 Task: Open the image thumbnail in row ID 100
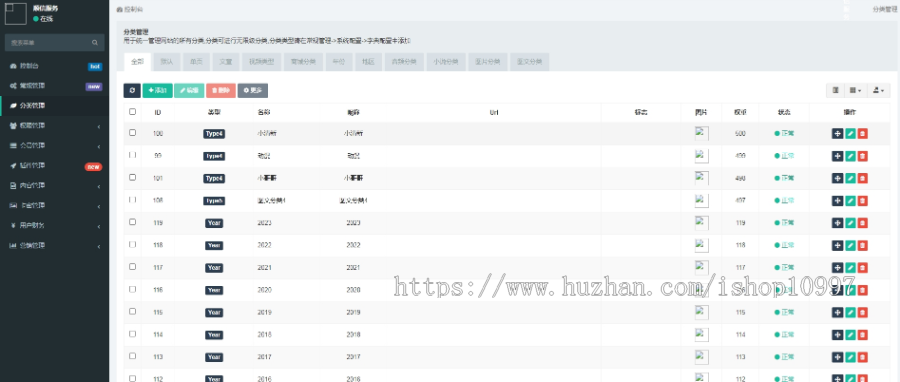click(x=701, y=133)
